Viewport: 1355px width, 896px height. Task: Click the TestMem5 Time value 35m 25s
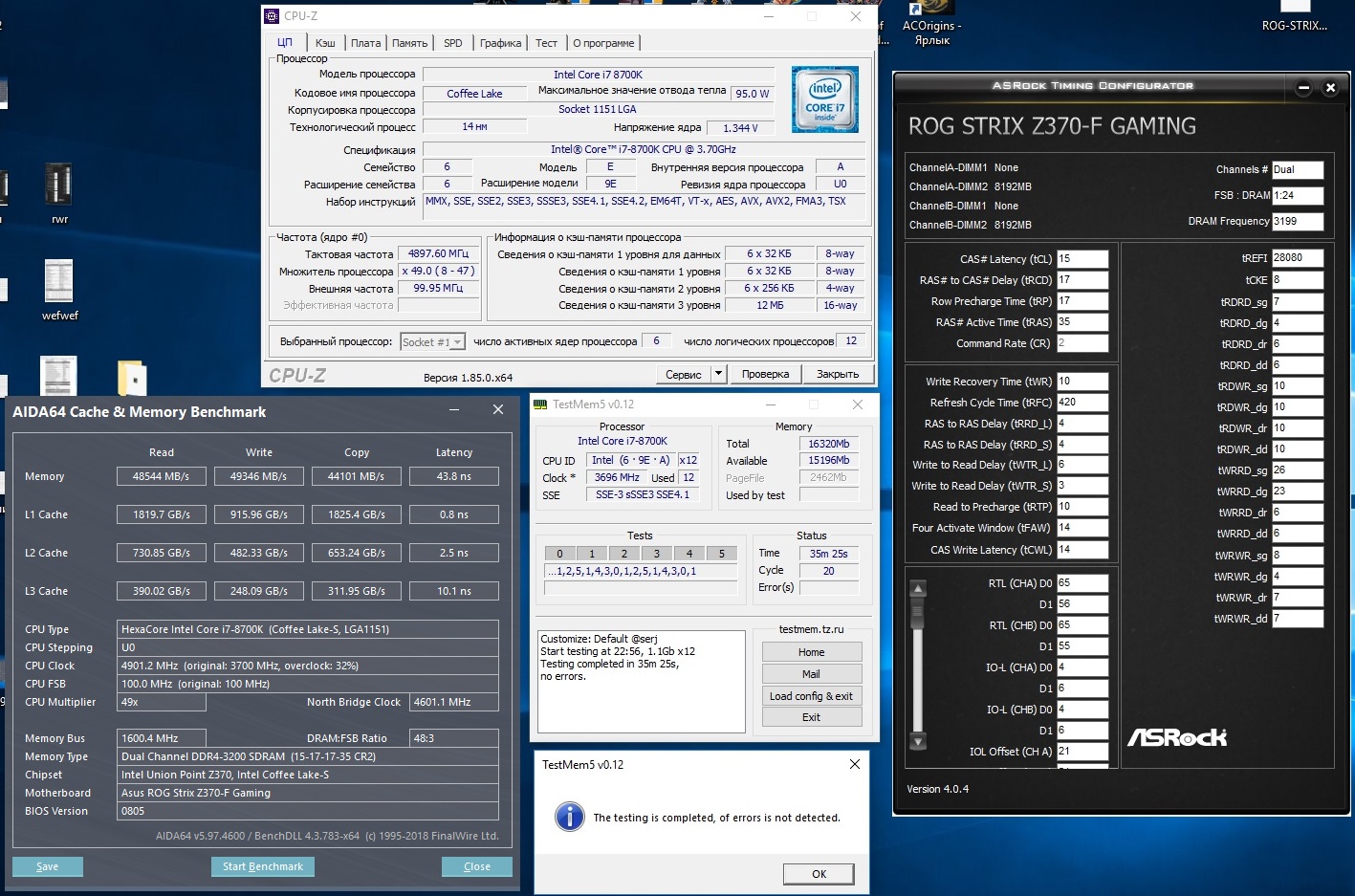[829, 554]
